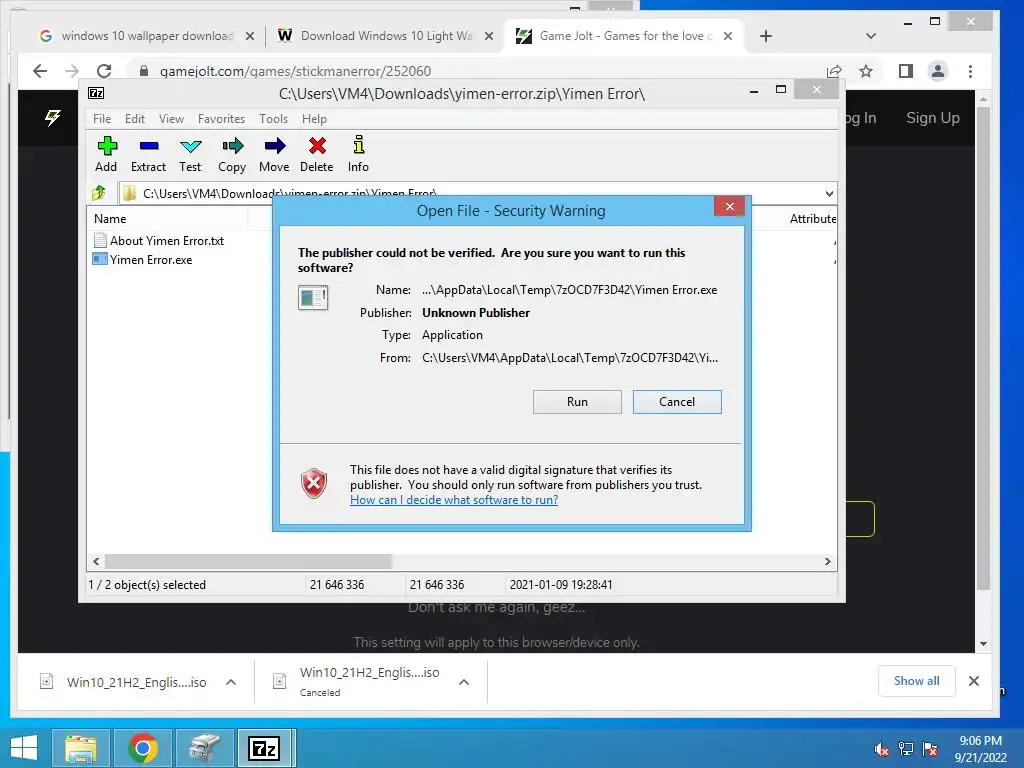1024x768 pixels.
Task: Open the File menu in 7-Zip
Action: 102,119
